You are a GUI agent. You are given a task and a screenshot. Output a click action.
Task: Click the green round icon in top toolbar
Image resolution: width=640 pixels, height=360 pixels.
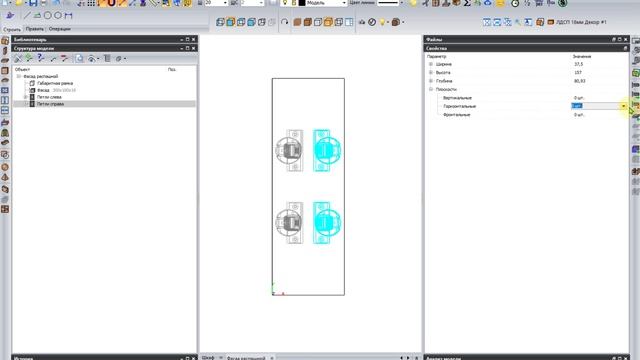(563, 3)
